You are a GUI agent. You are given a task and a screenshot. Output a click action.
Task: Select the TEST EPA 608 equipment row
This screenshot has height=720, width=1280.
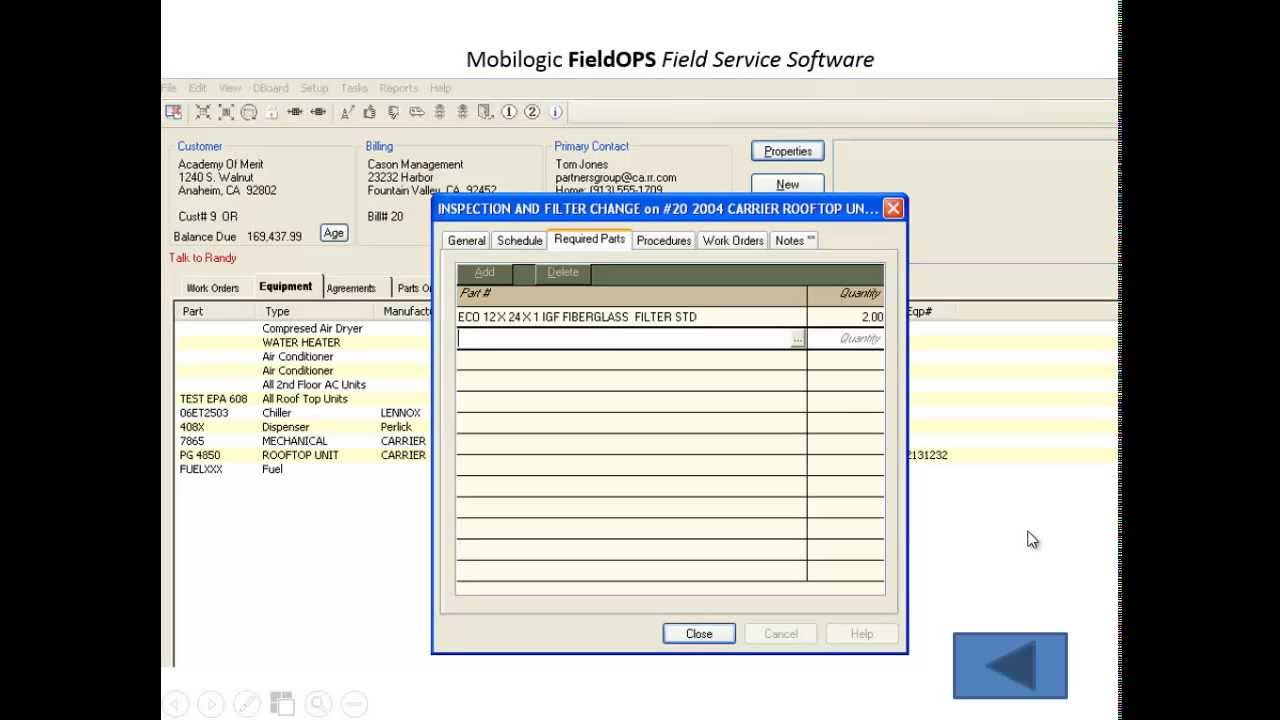(x=304, y=398)
